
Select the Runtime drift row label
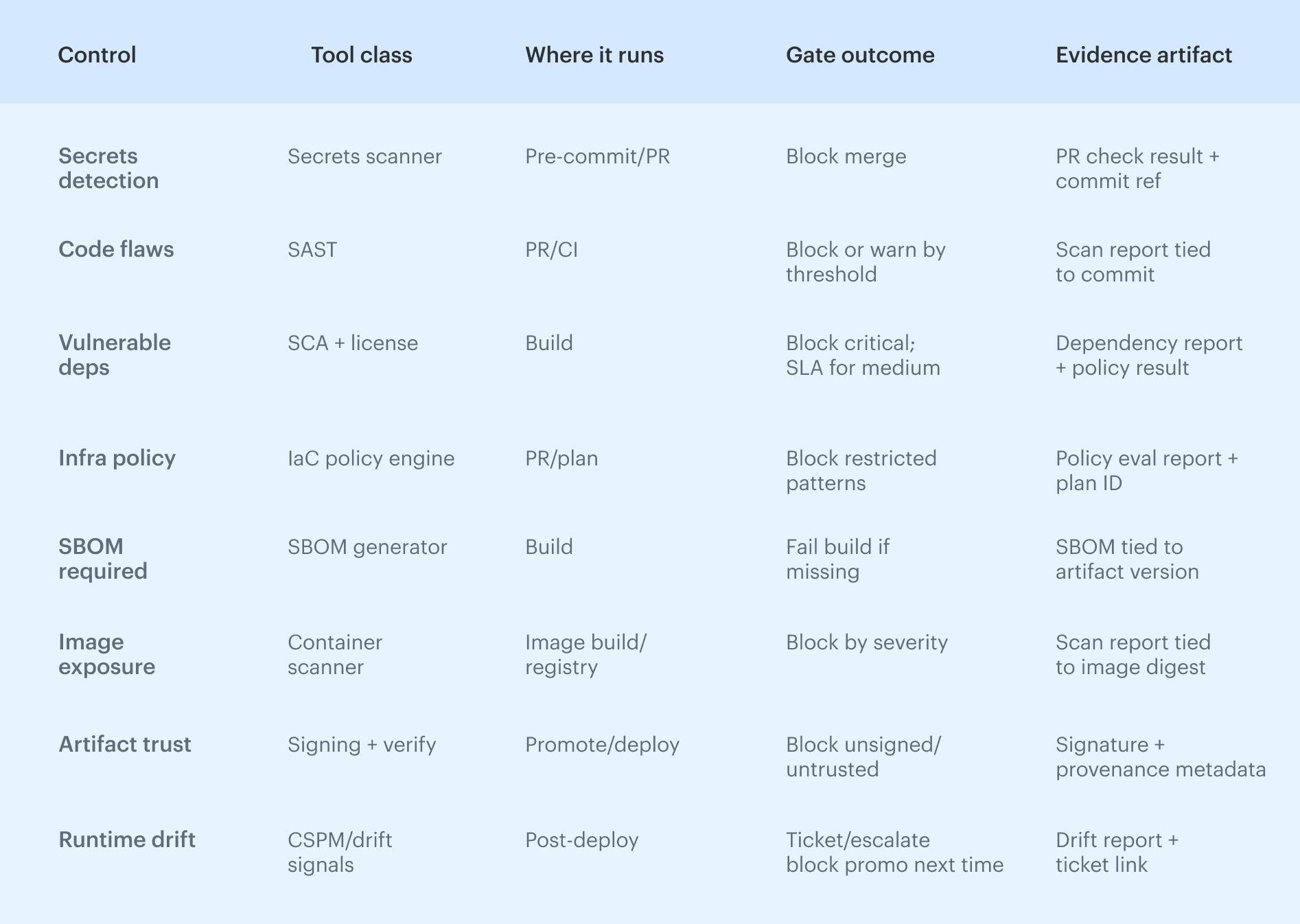[127, 840]
